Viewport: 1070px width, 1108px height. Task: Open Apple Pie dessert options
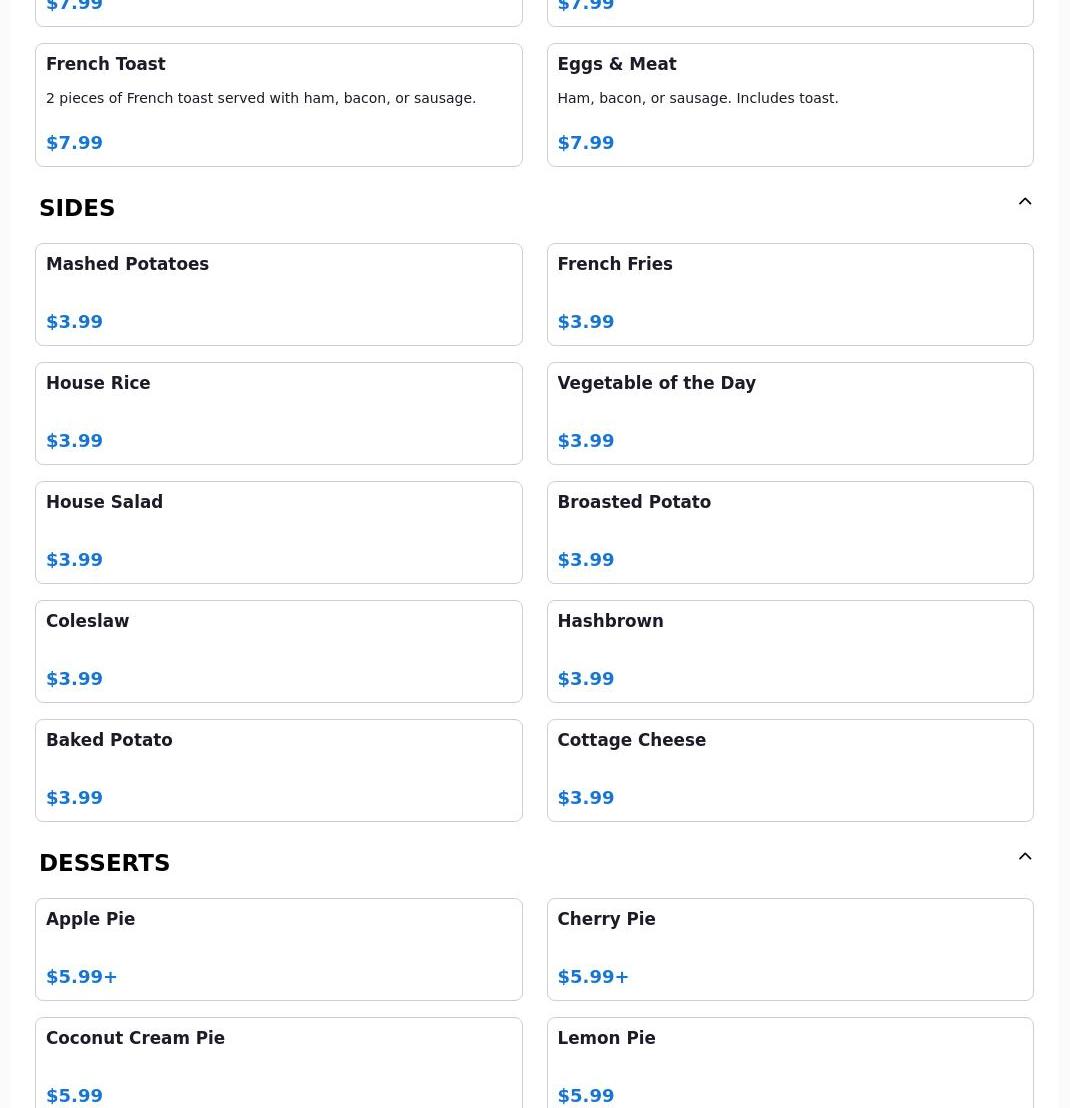coord(278,949)
